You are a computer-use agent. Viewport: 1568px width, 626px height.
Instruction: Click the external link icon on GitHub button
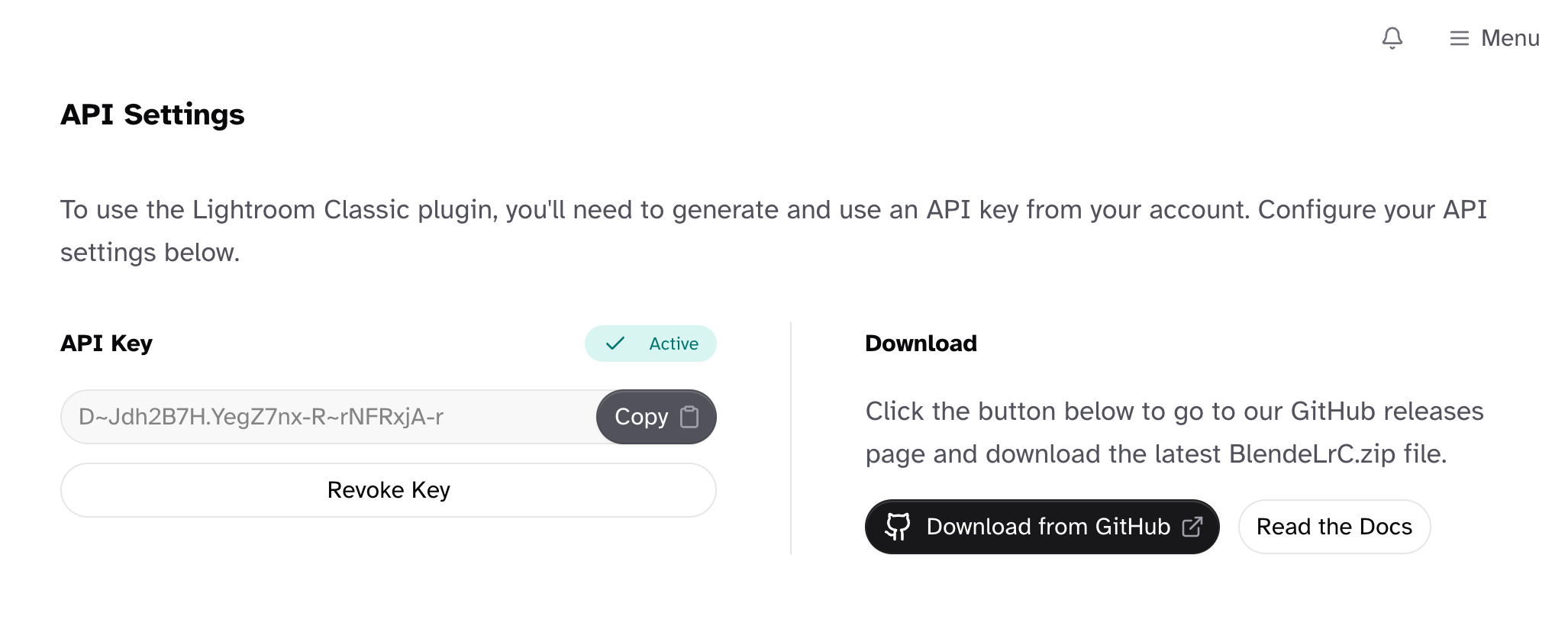coord(1194,527)
